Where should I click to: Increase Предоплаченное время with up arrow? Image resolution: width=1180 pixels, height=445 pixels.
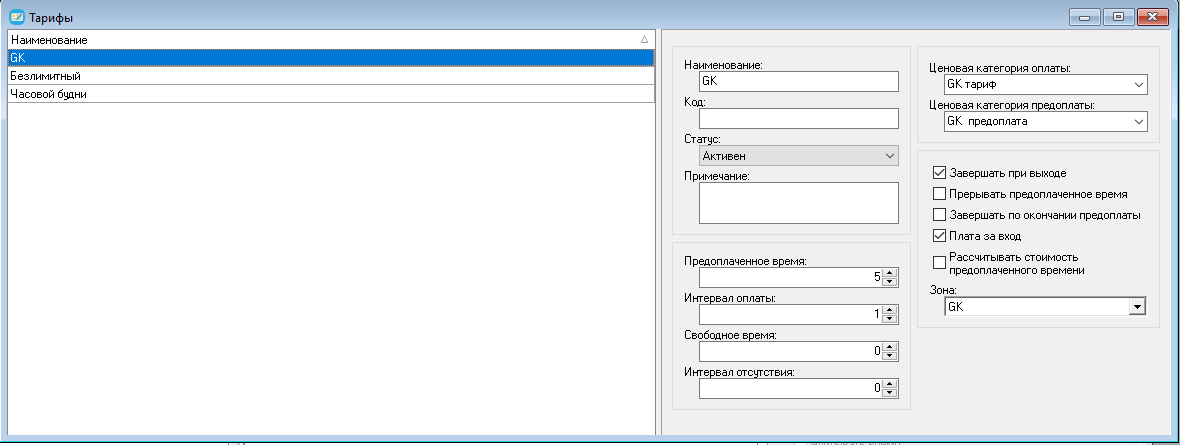890,273
